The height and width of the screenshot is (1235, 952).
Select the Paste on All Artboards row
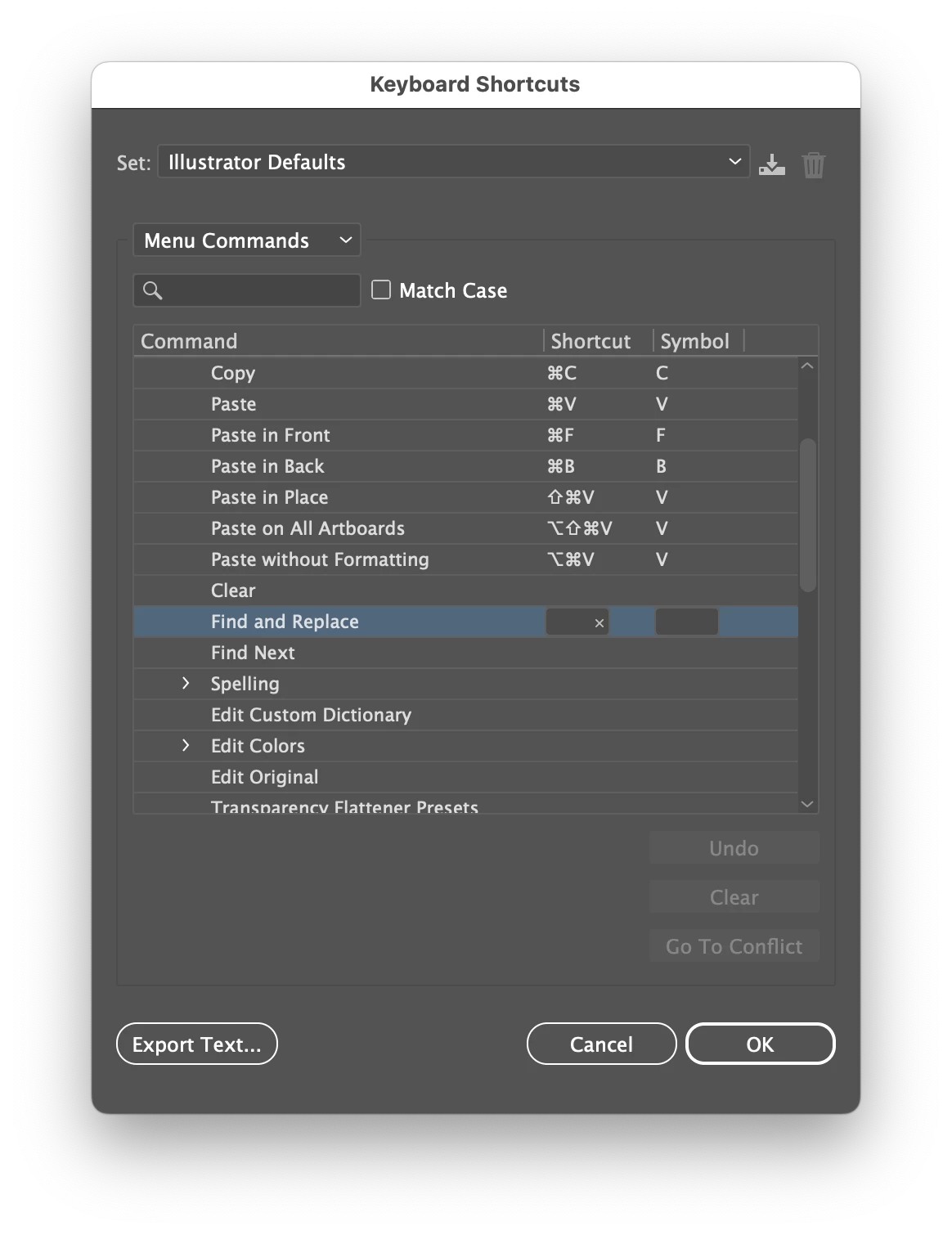coord(465,528)
